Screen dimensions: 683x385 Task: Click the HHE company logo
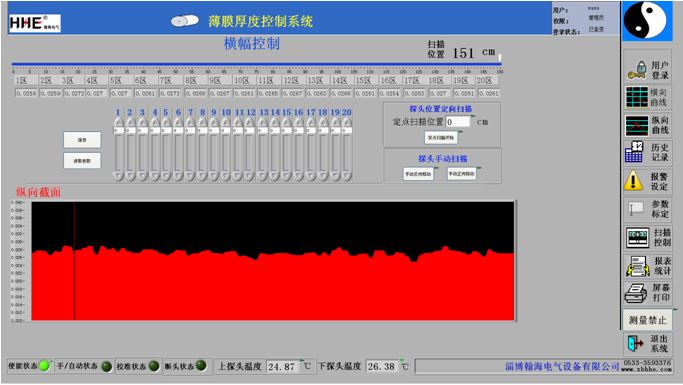(35, 23)
